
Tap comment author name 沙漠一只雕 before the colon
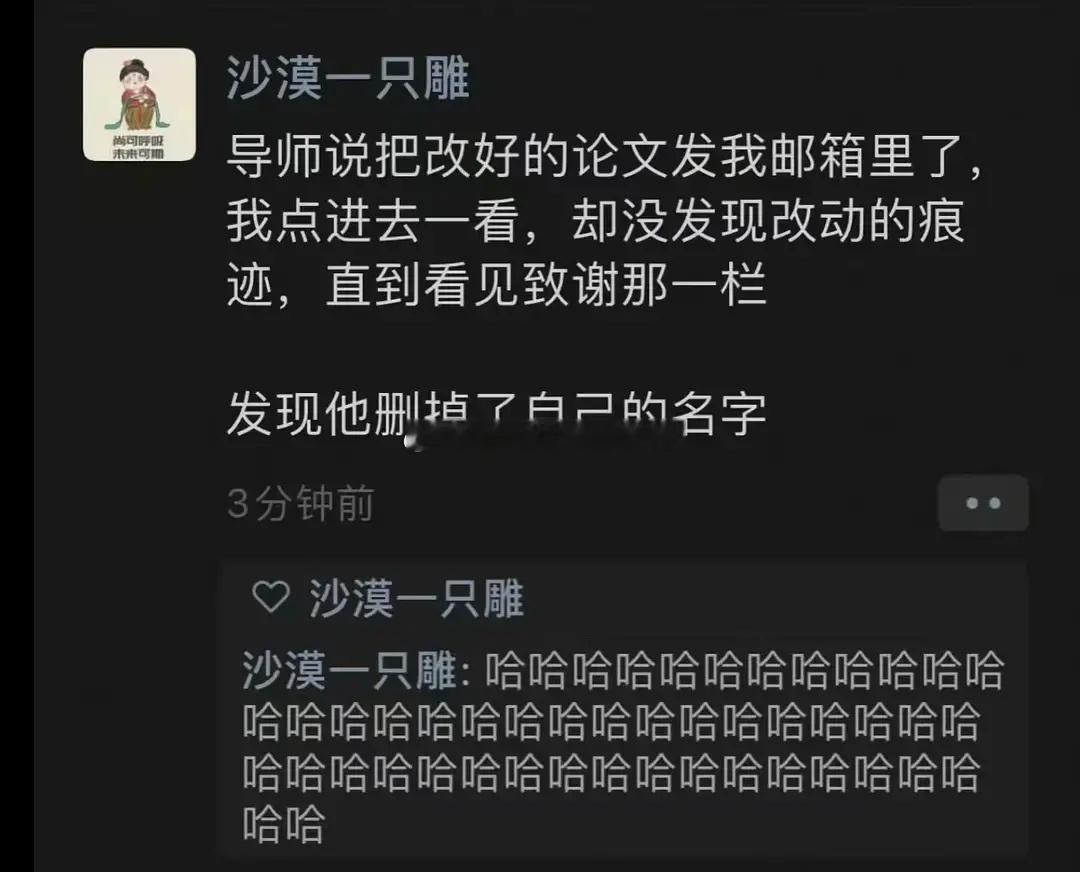point(350,670)
